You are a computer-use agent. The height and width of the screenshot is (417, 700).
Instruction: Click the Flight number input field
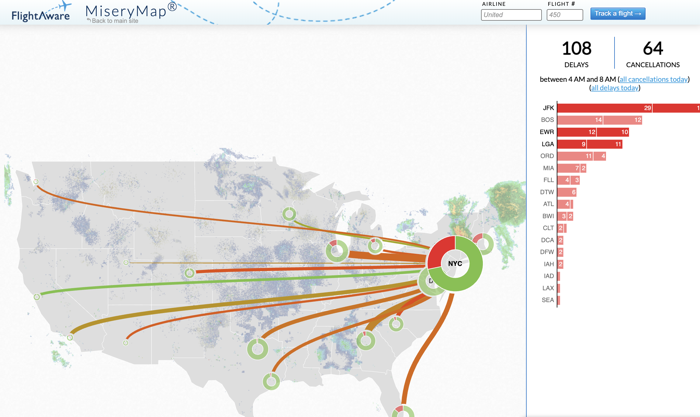(565, 15)
